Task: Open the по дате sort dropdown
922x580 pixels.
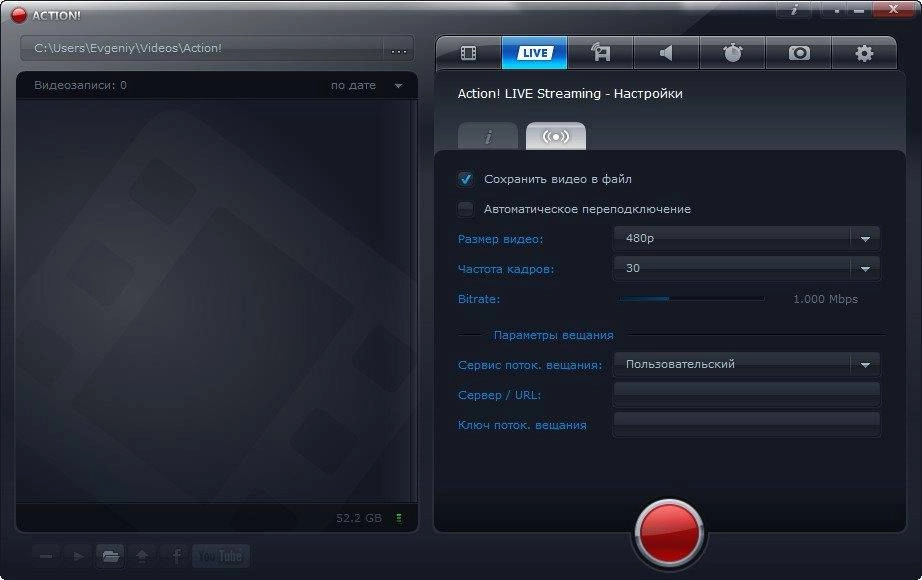Action: (x=366, y=85)
